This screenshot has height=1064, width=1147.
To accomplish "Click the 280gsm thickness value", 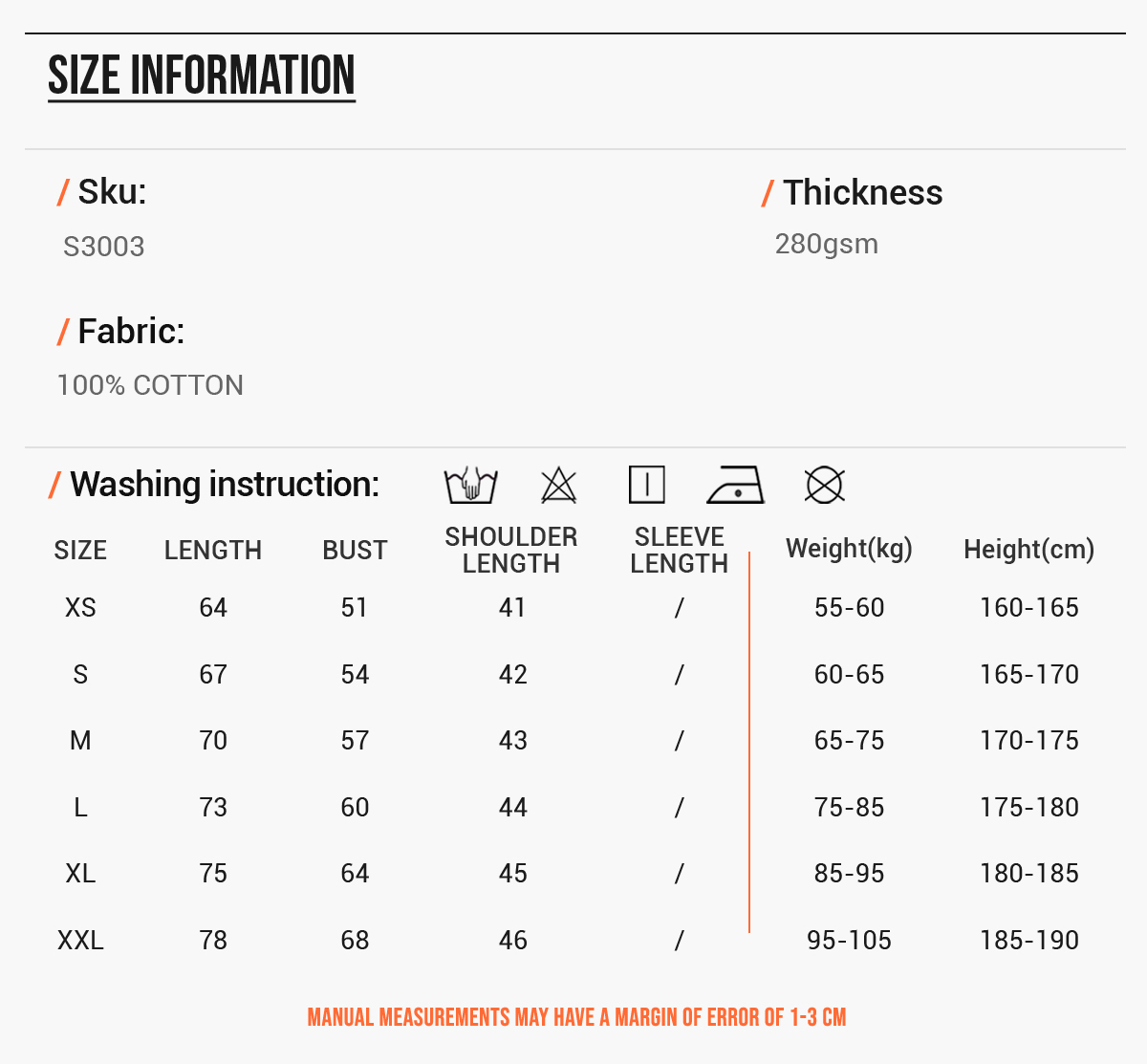I will [827, 244].
